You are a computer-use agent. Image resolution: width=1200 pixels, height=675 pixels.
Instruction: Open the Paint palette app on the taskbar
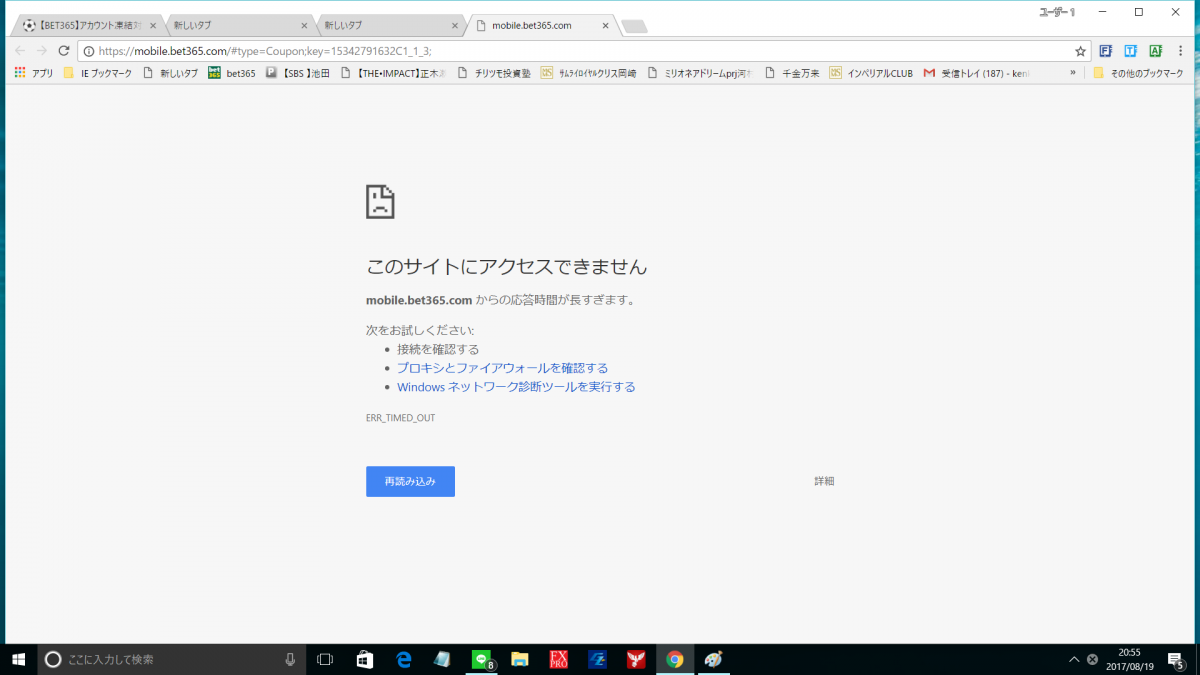(x=713, y=659)
